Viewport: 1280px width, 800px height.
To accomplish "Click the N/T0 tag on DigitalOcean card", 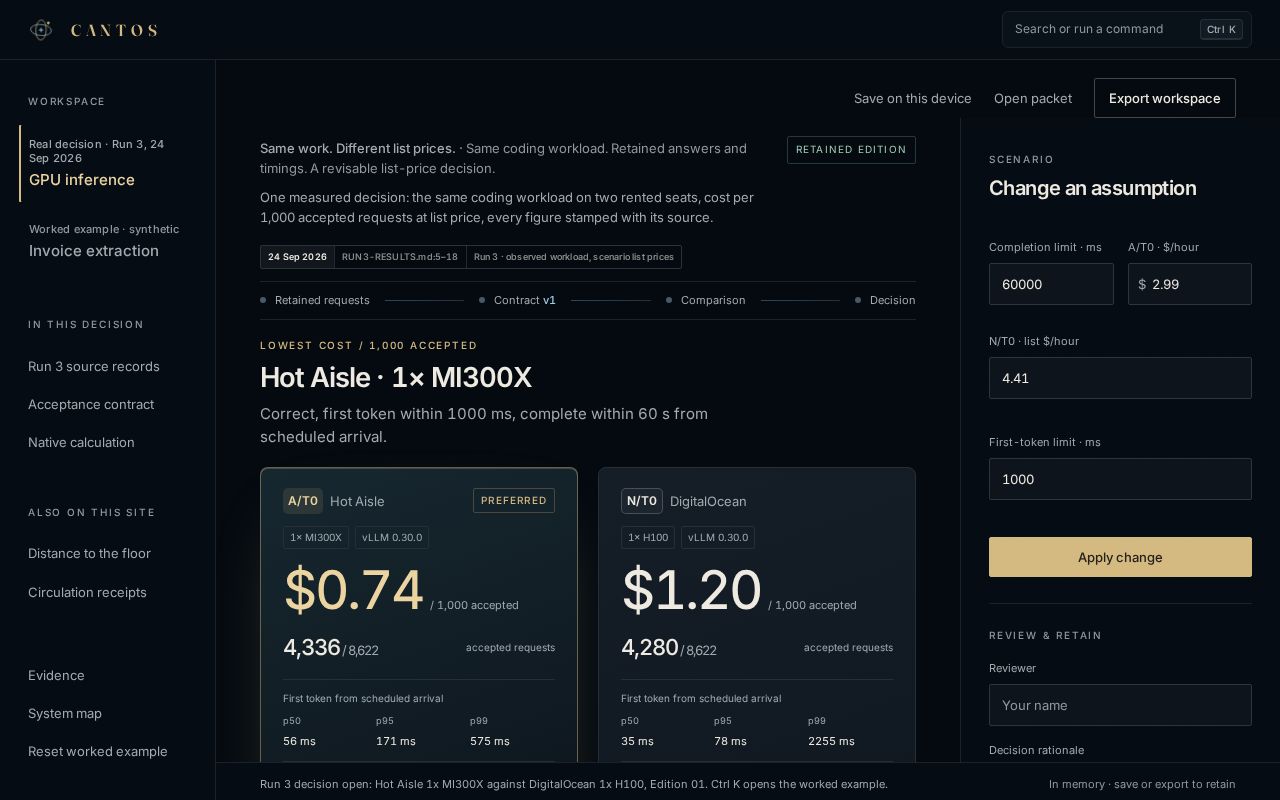I will 642,501.
